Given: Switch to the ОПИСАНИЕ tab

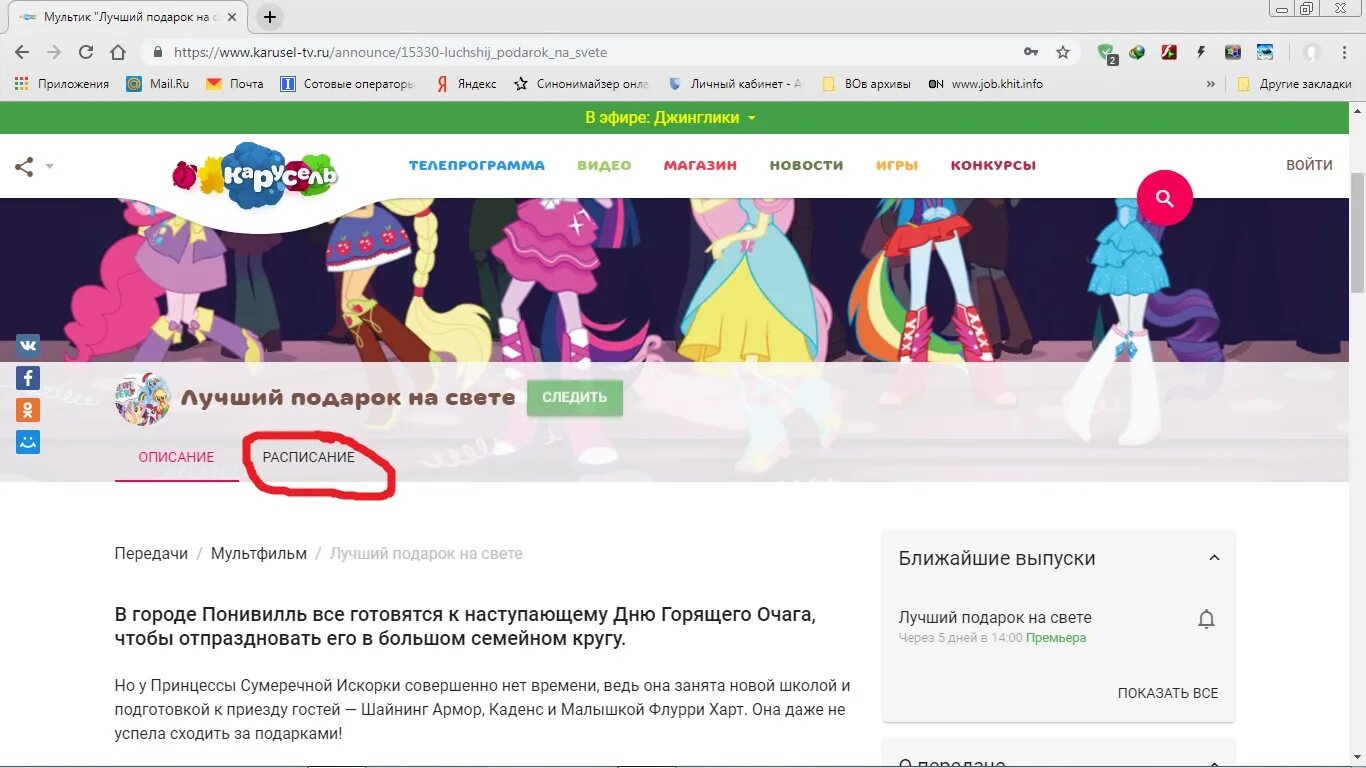Looking at the screenshot, I should coord(176,457).
